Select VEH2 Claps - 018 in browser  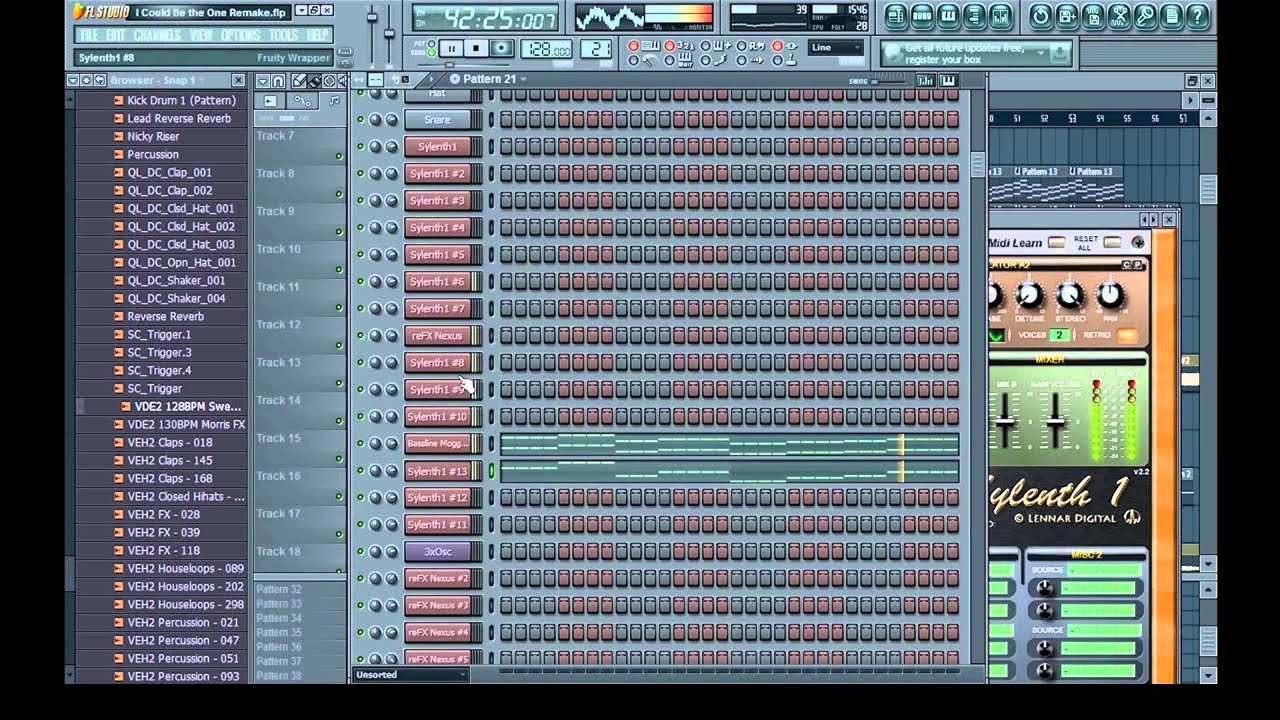click(x=170, y=442)
